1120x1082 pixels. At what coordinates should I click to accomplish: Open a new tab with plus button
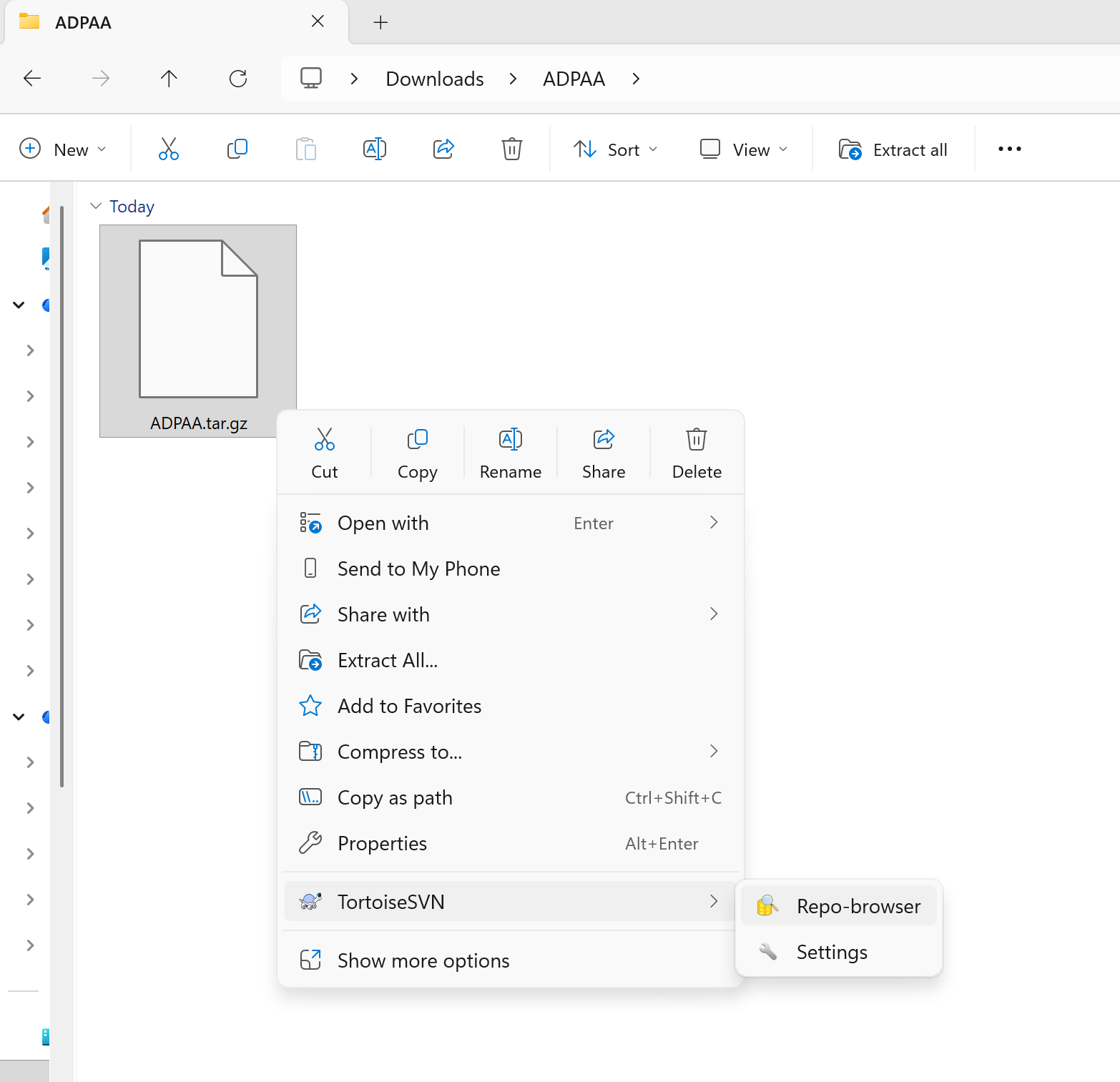[x=380, y=22]
